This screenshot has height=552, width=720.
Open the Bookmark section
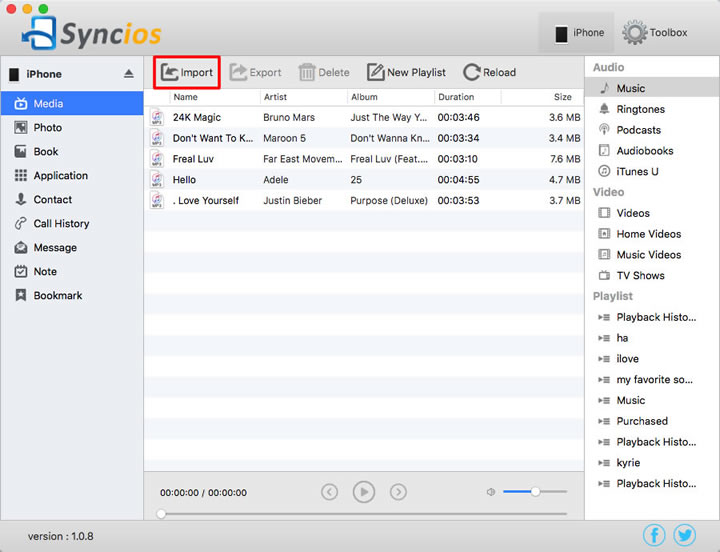click(x=72, y=295)
